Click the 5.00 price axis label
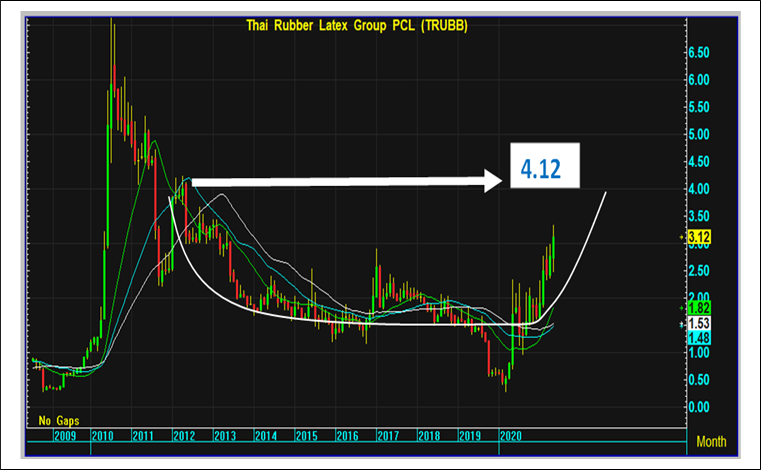The width and height of the screenshot is (765, 476). [699, 135]
